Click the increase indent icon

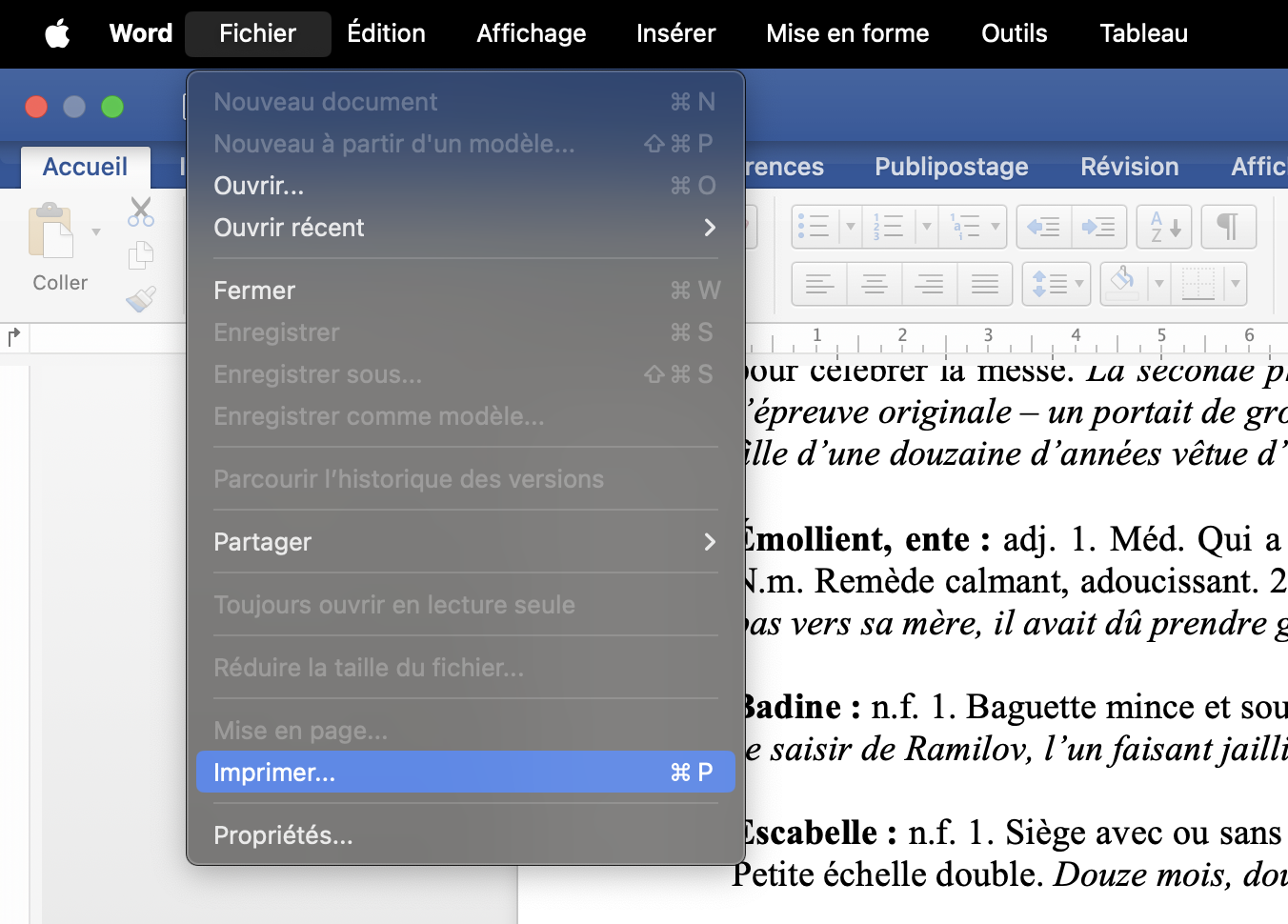[1098, 227]
